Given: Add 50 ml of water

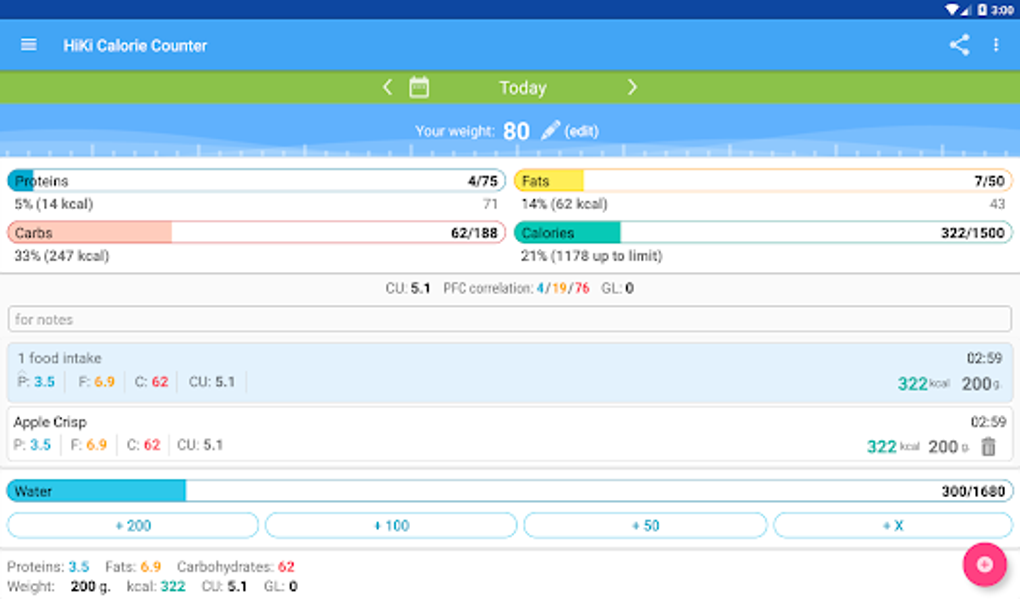Looking at the screenshot, I should [x=645, y=526].
